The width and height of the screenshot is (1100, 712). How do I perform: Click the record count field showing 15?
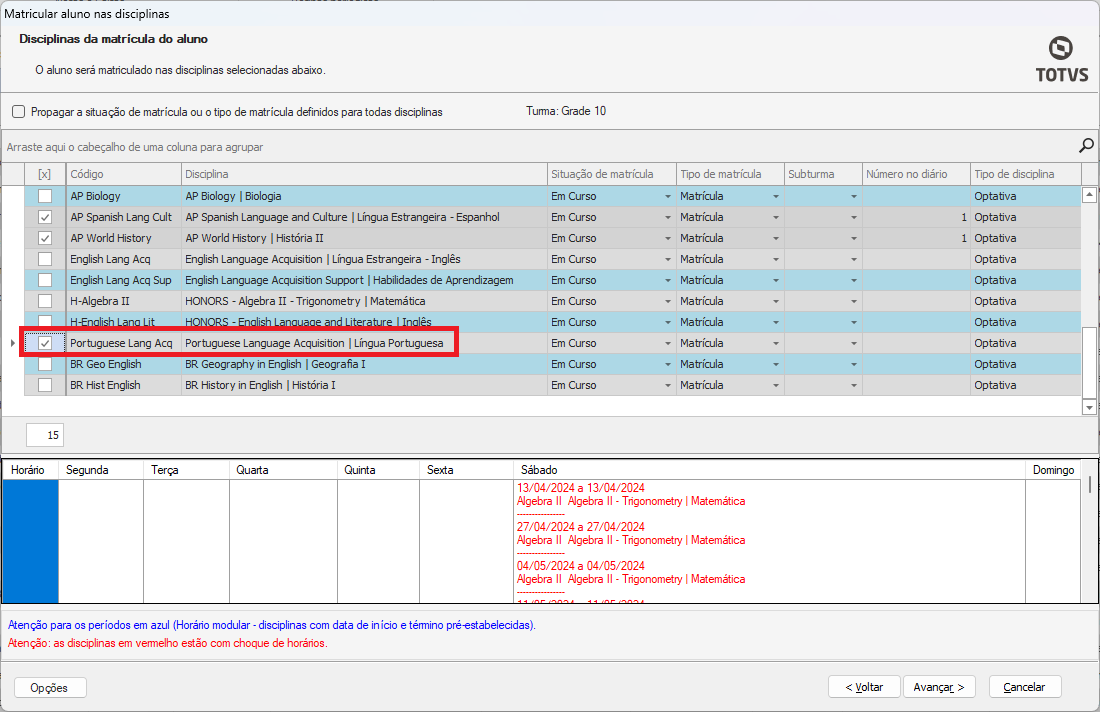(45, 435)
